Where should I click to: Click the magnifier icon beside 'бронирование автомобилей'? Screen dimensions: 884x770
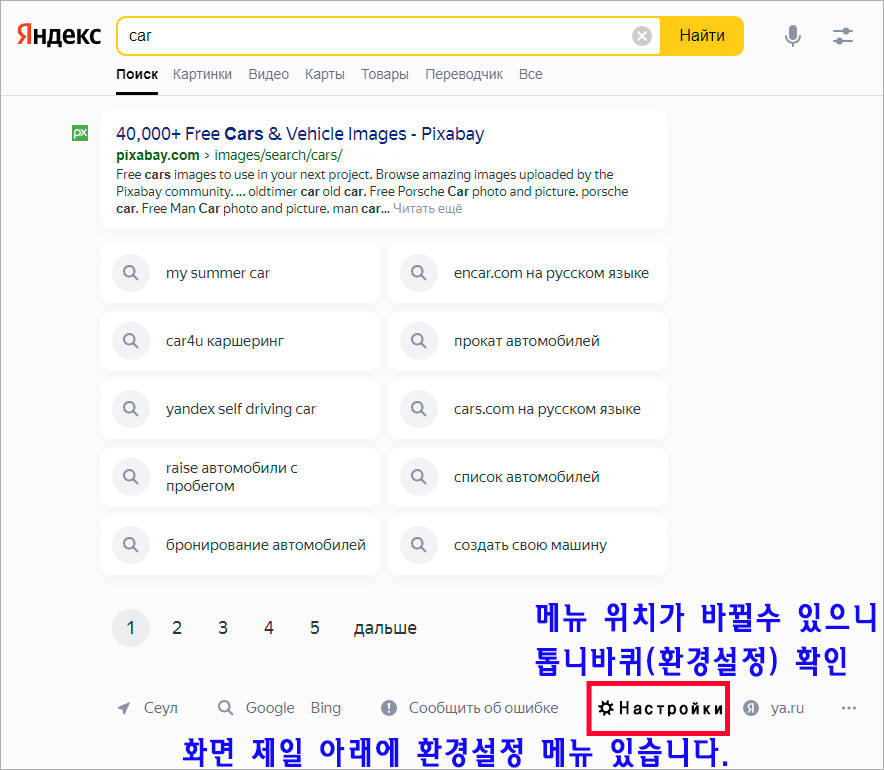point(131,545)
